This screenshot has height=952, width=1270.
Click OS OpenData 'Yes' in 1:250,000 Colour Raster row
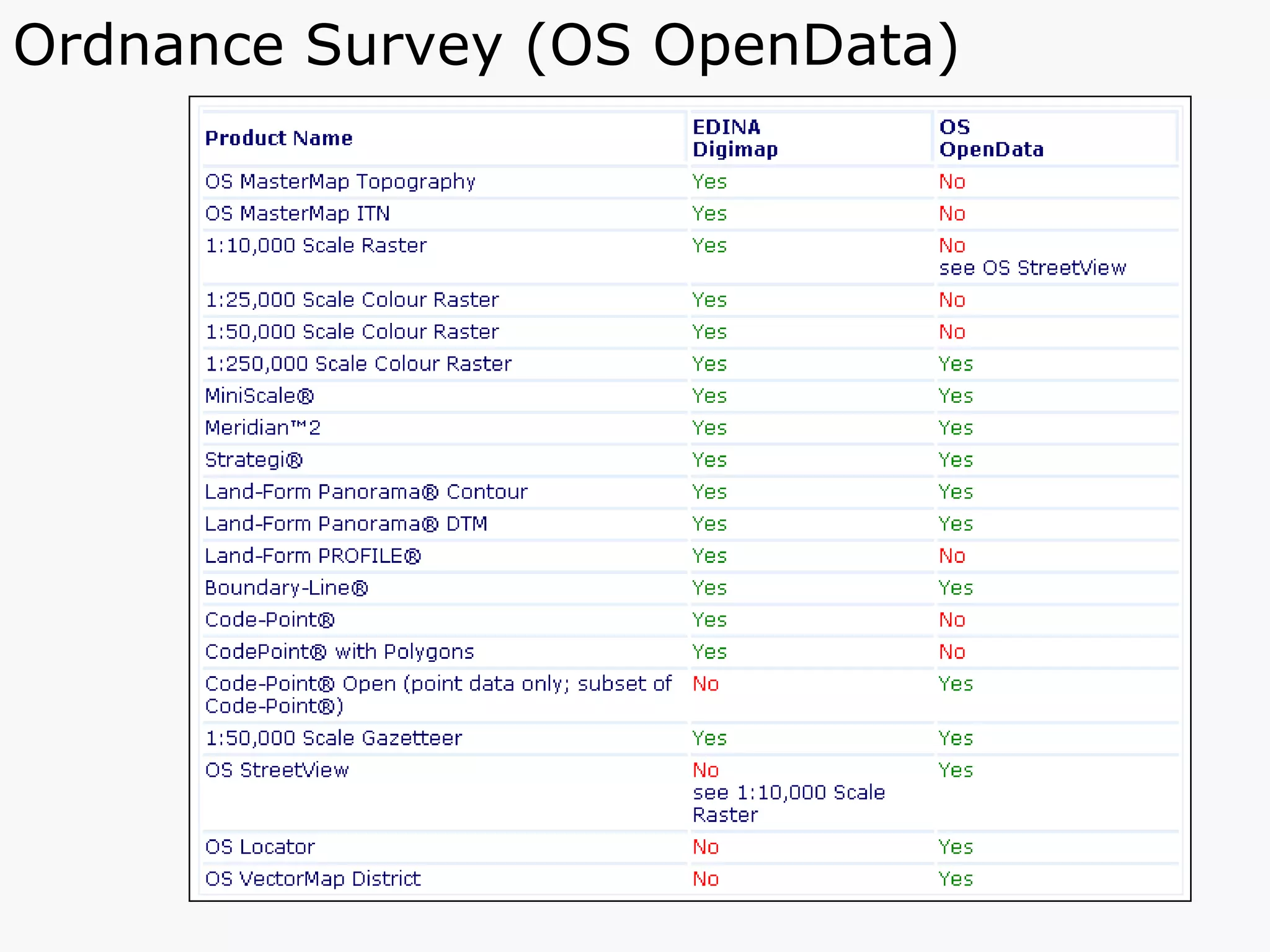956,364
